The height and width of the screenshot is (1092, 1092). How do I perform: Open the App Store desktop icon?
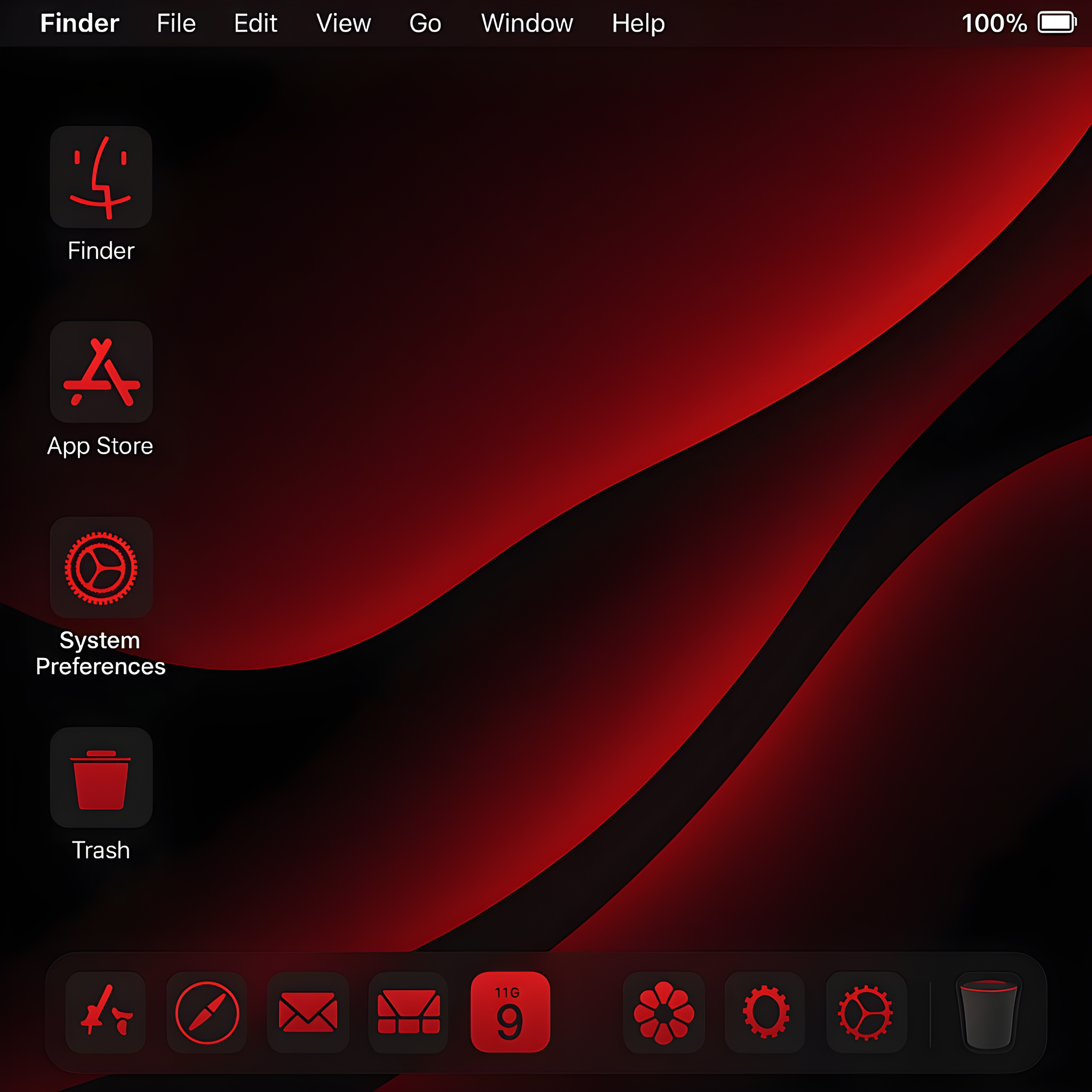click(x=101, y=372)
